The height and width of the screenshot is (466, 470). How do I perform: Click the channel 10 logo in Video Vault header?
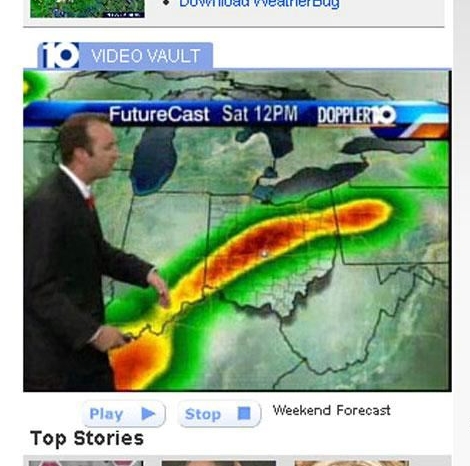coord(59,55)
